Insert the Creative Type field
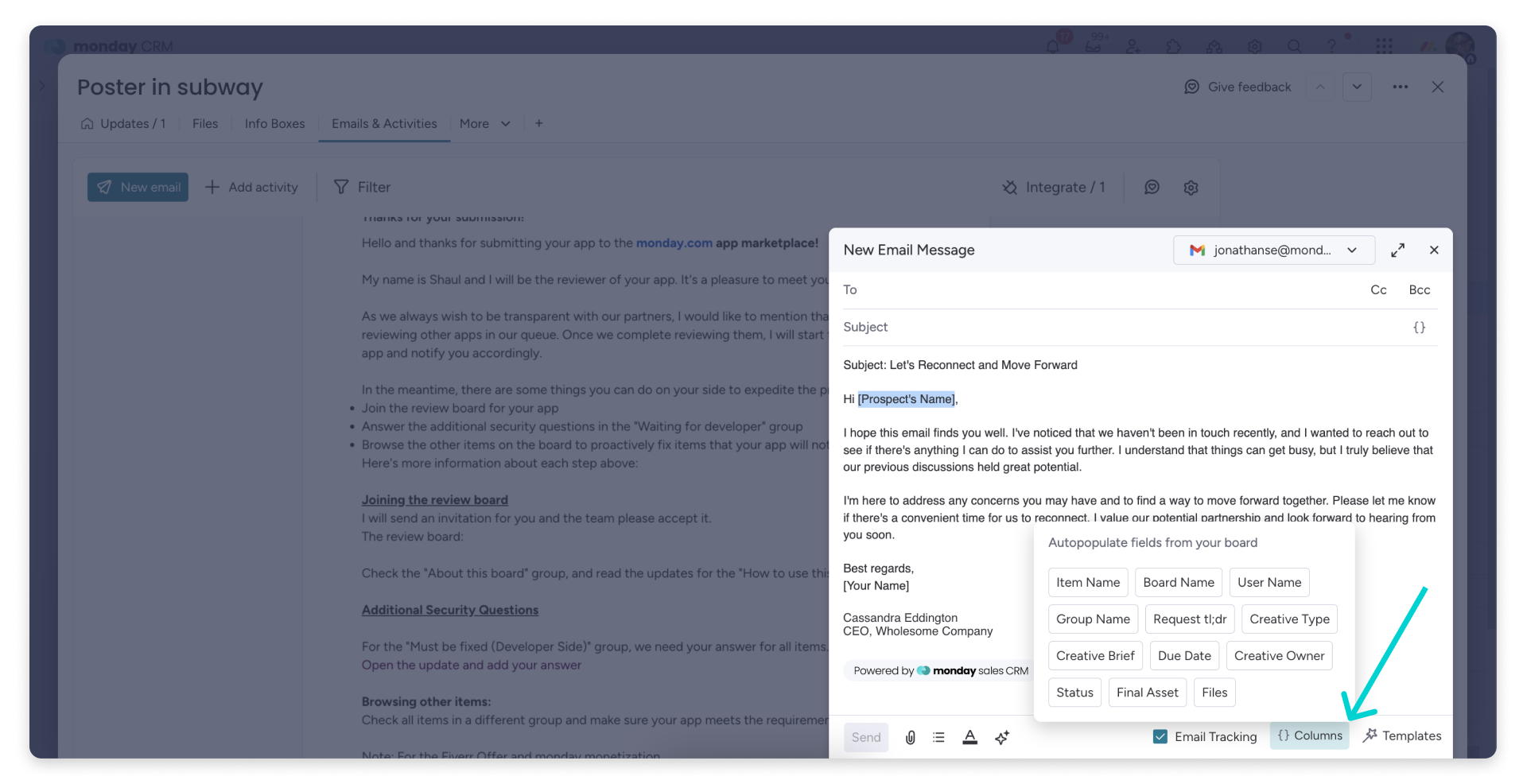Viewport: 1527px width, 784px height. (x=1289, y=619)
